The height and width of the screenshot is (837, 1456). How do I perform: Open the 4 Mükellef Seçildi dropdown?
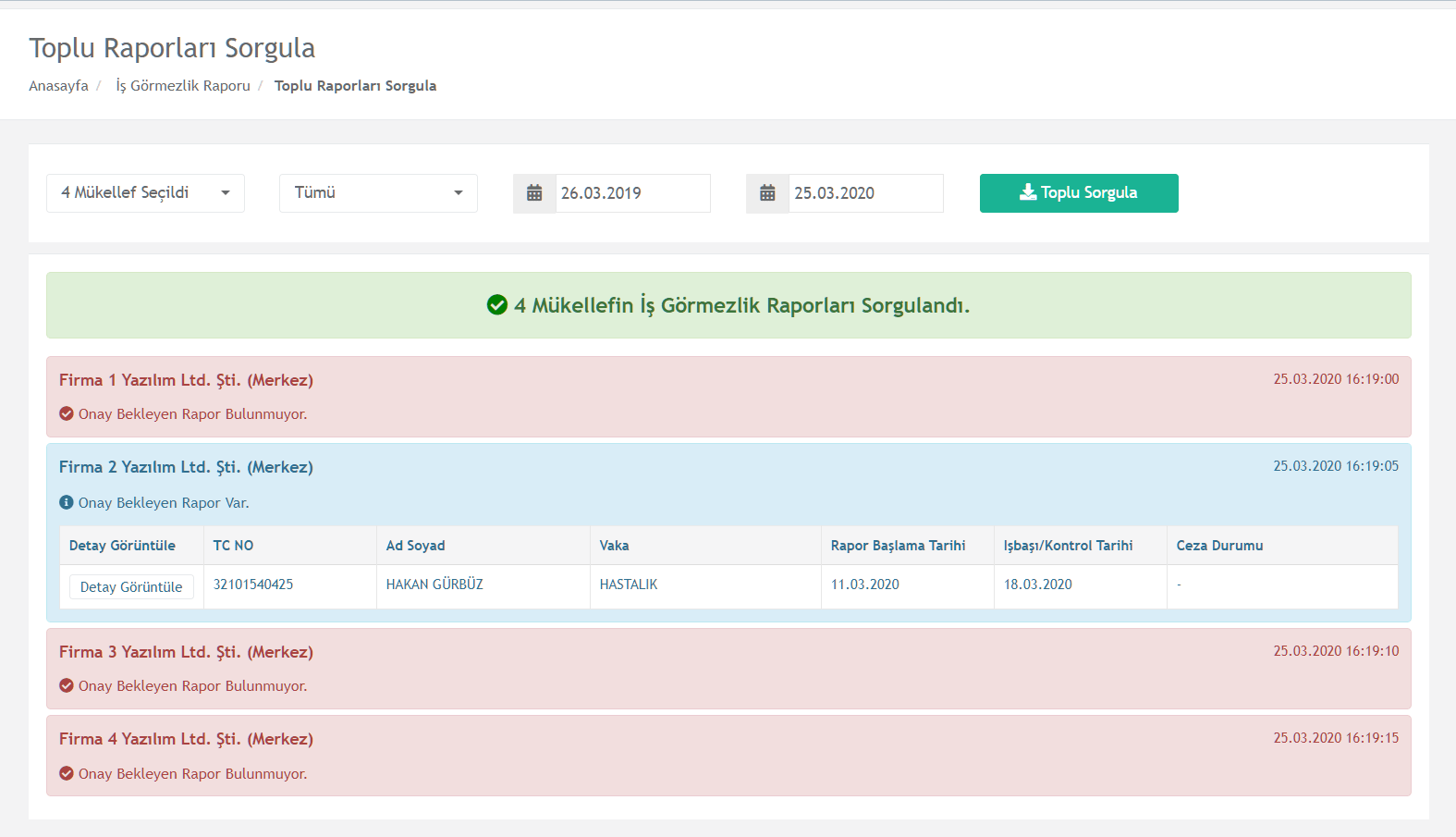click(145, 193)
